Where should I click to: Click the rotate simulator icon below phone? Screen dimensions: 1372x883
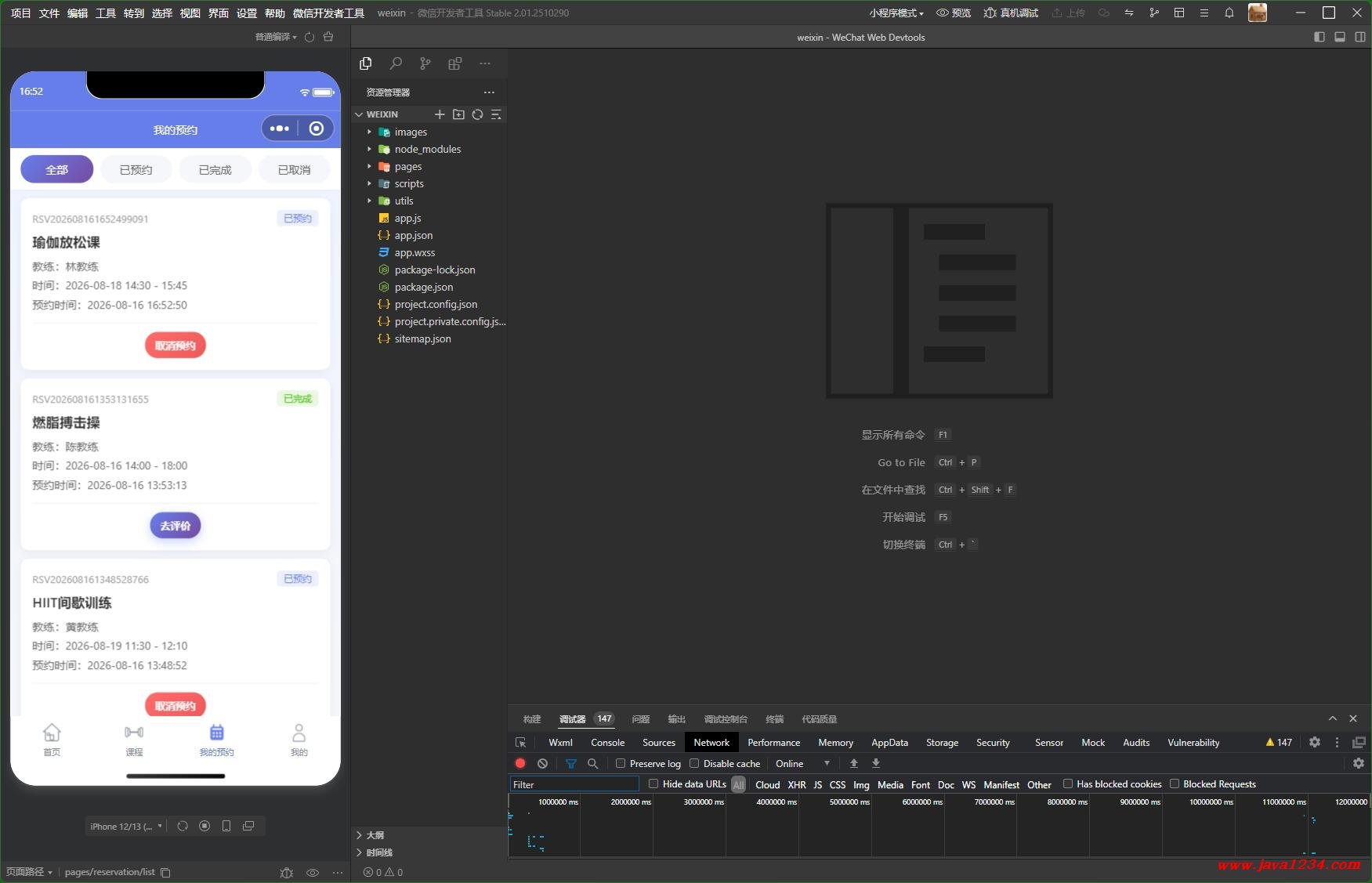183,826
